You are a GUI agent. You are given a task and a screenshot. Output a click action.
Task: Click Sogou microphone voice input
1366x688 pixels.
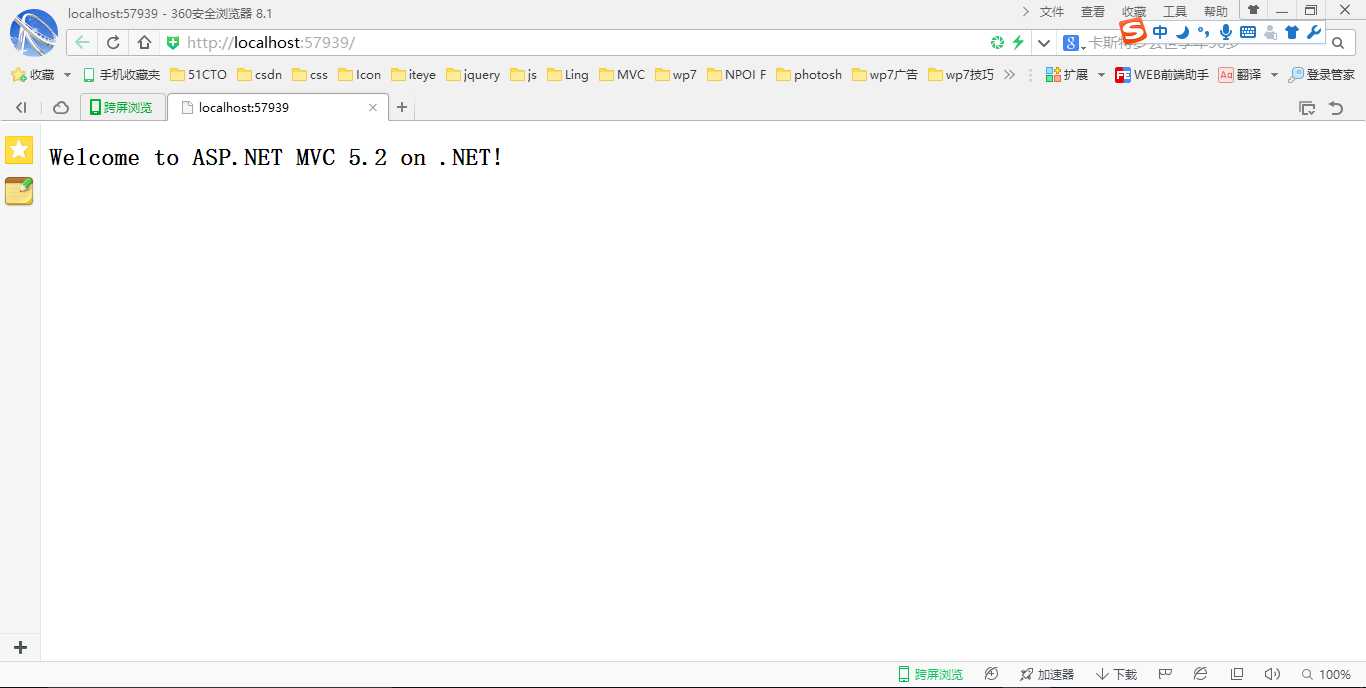(x=1226, y=32)
